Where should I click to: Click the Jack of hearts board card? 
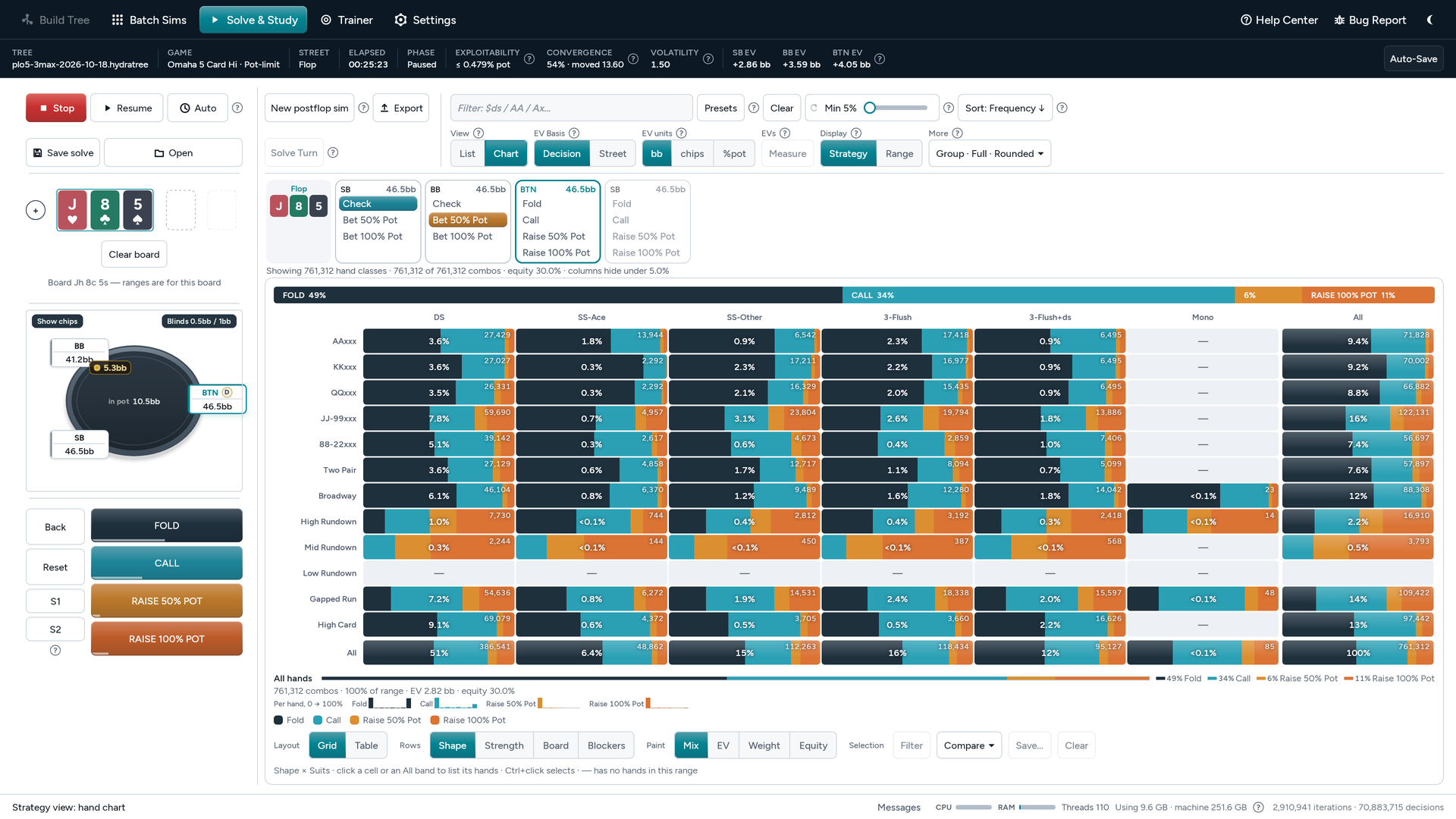[x=72, y=210]
